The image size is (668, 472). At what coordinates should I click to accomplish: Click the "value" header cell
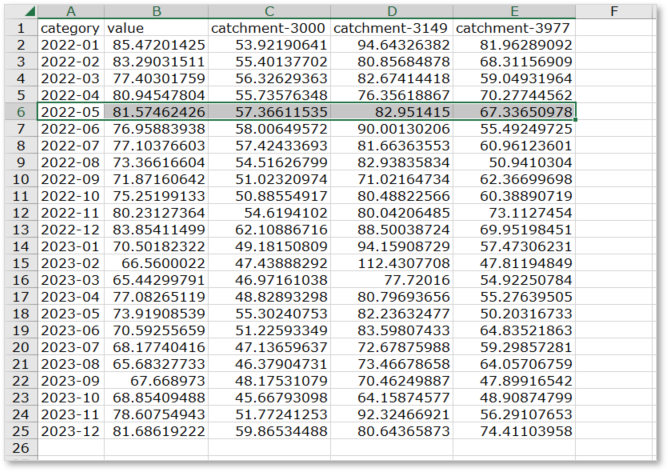[155, 29]
